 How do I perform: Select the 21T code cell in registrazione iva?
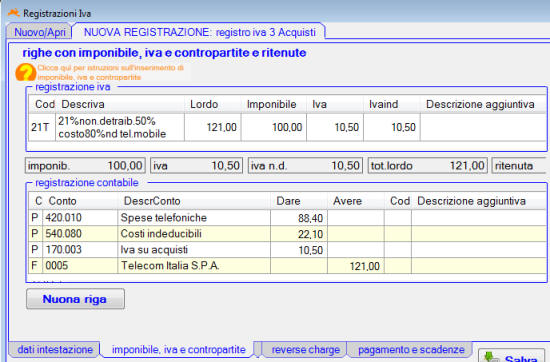[42, 127]
